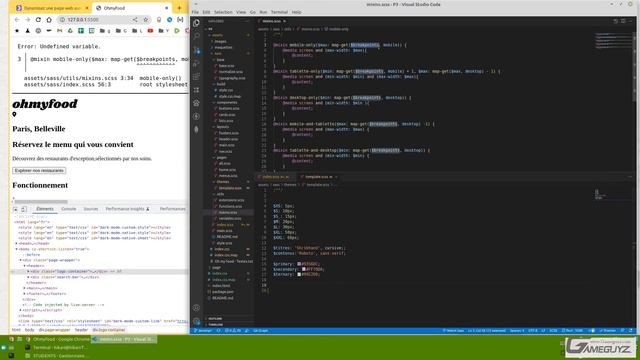This screenshot has height=360, width=640.
Task: Open the Explorer view in VS Code activity bar
Action: tap(196, 23)
